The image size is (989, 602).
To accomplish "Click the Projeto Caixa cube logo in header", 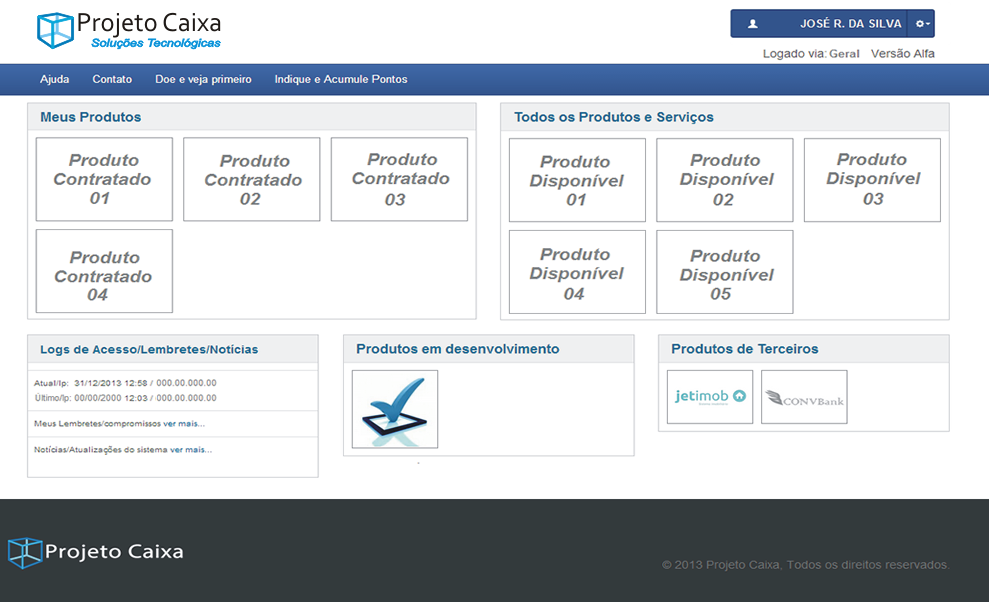I will click(55, 30).
